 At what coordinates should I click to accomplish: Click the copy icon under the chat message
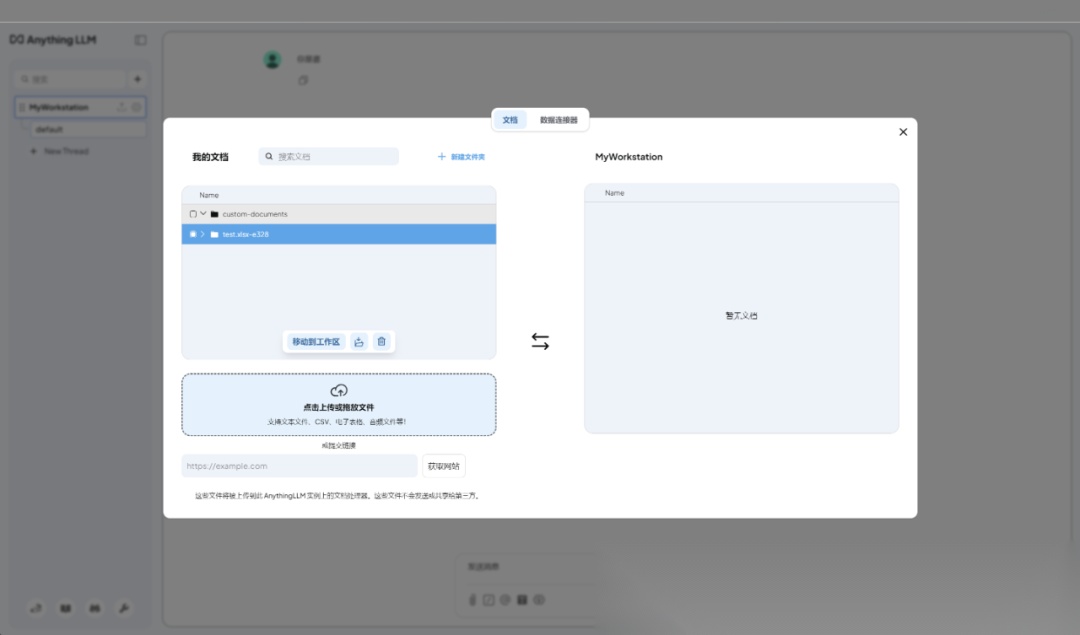click(x=303, y=81)
